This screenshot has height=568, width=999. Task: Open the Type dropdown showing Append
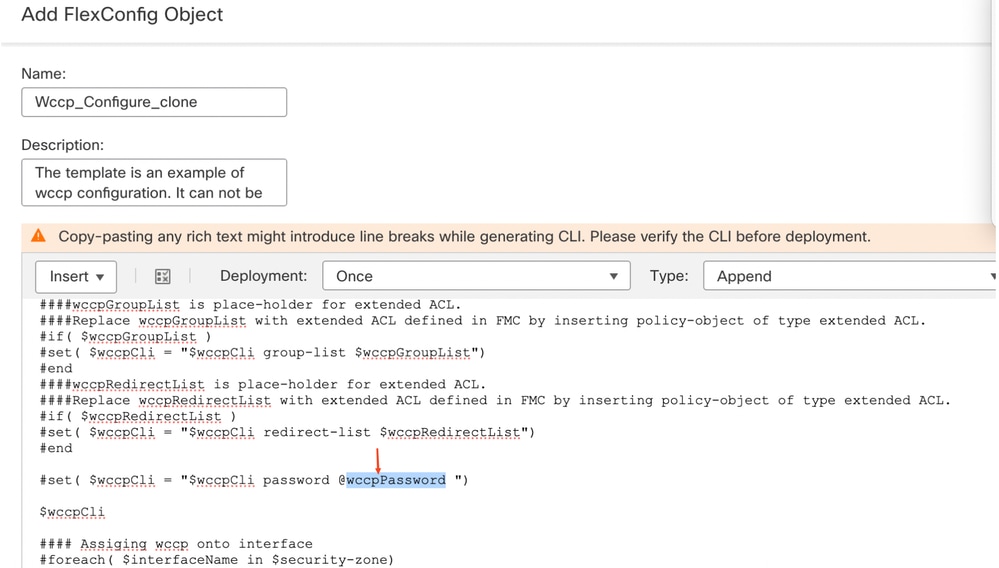[851, 276]
